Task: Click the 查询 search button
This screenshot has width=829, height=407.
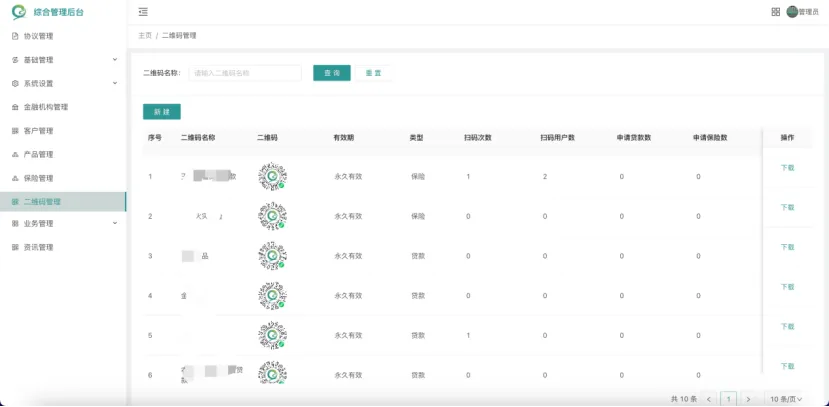Action: pyautogui.click(x=331, y=73)
